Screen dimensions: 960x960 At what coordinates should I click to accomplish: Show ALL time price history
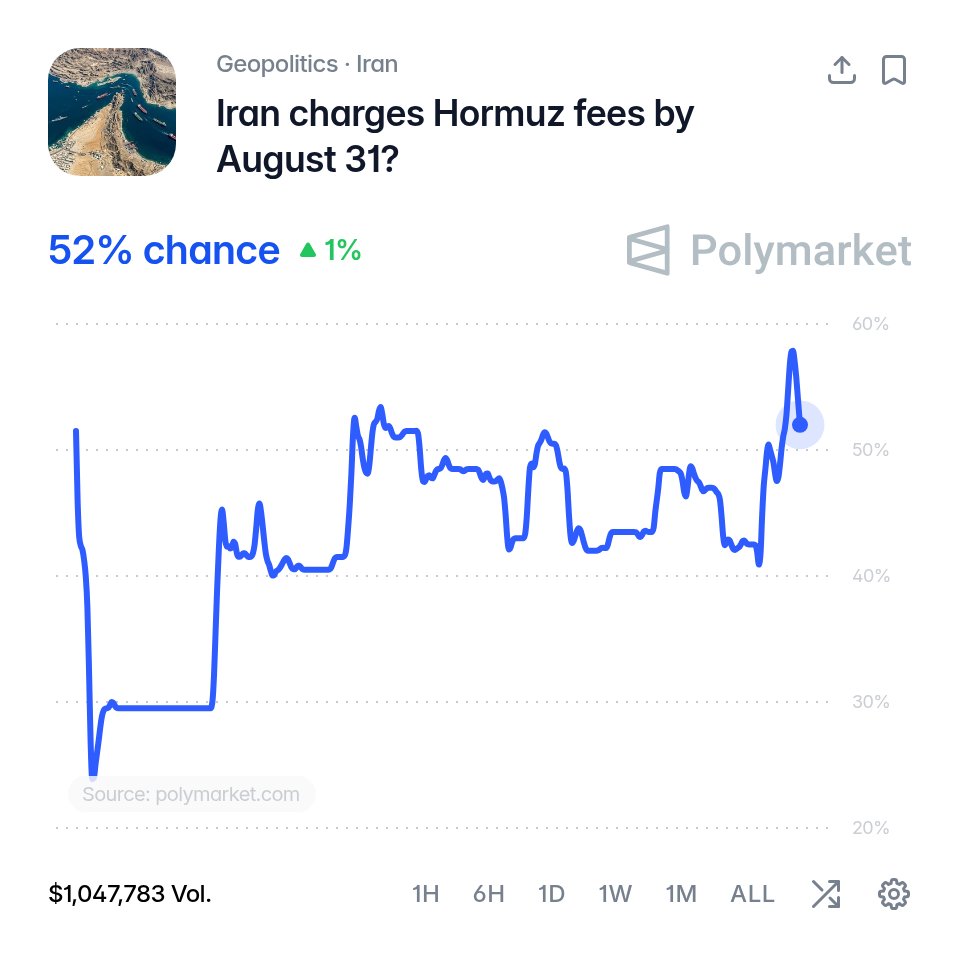[752, 894]
